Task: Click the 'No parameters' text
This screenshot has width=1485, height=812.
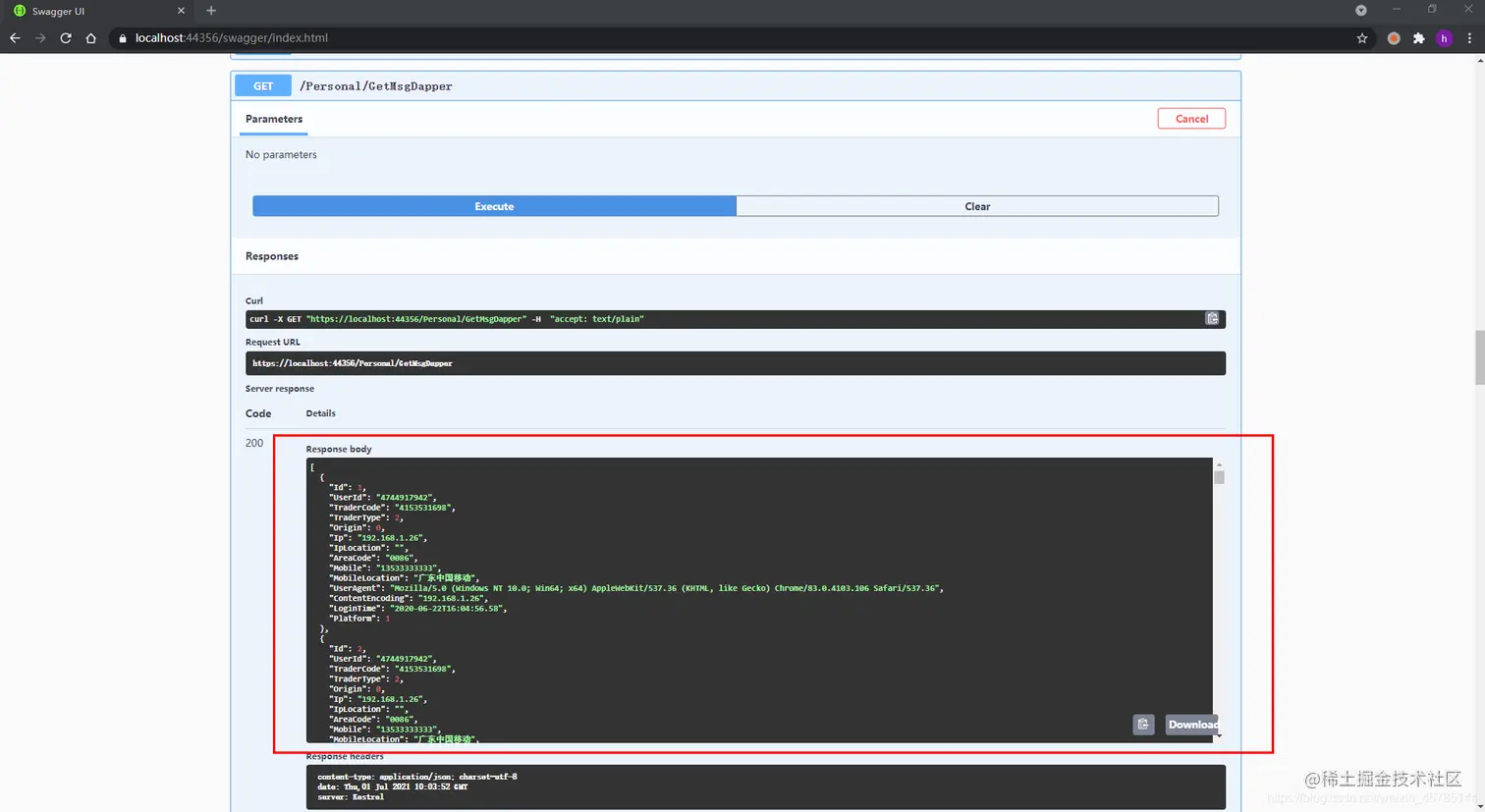Action: pos(281,154)
